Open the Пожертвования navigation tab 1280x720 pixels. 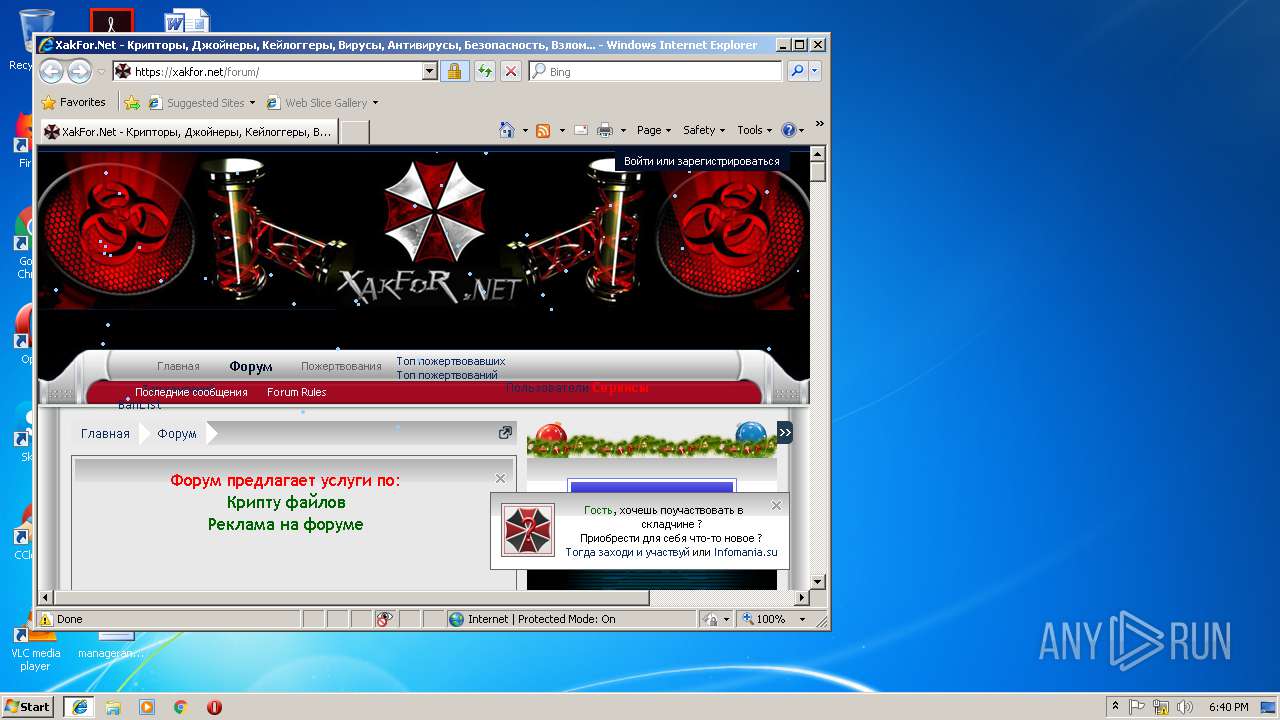coord(341,366)
